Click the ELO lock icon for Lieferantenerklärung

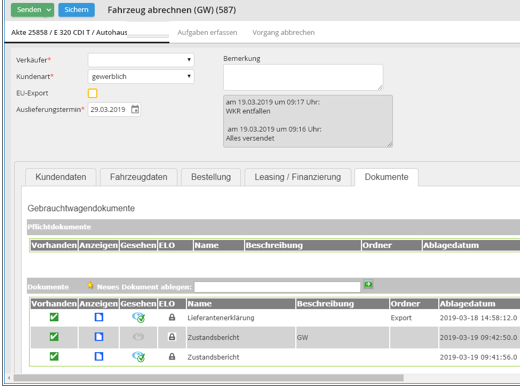[x=172, y=317]
